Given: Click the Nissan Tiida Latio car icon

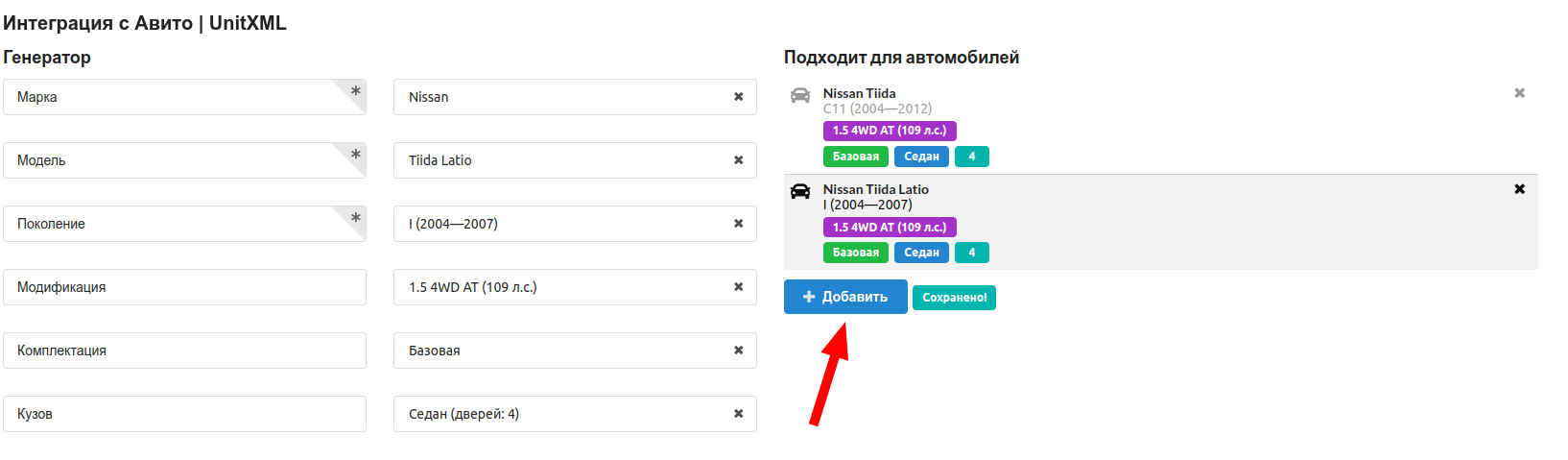Looking at the screenshot, I should [800, 191].
